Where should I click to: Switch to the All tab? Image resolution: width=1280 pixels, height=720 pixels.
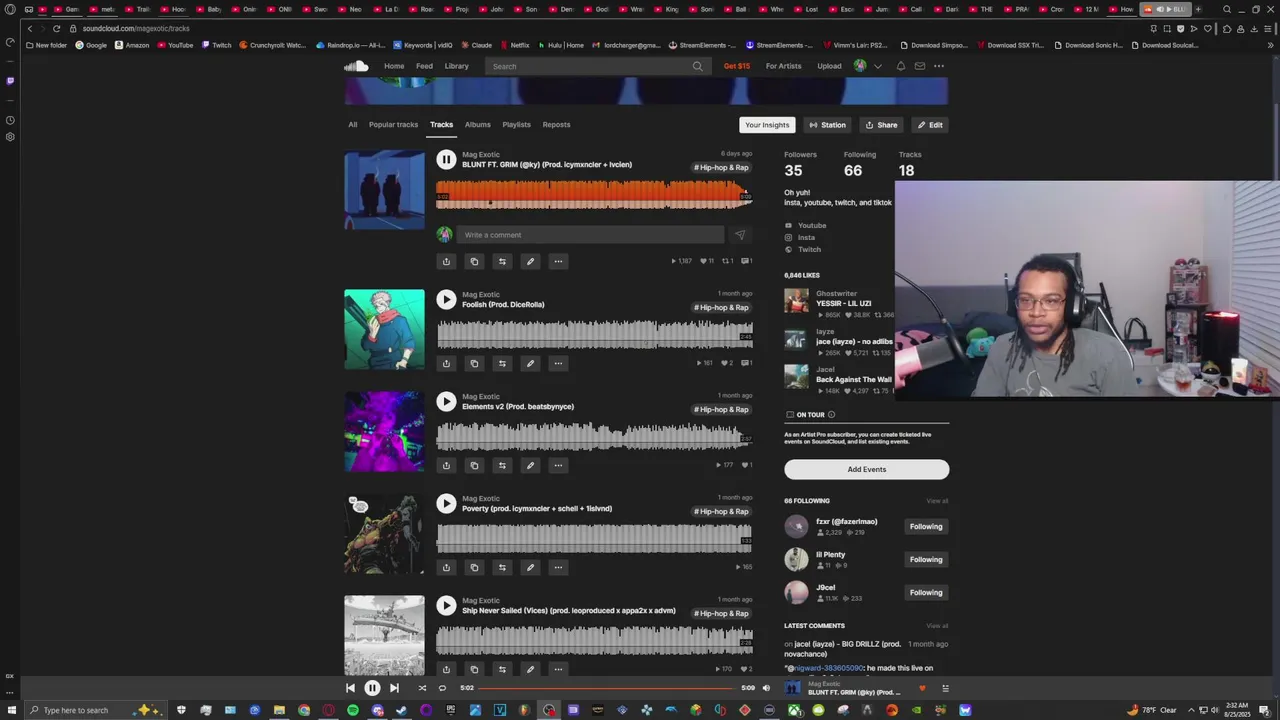coord(352,125)
